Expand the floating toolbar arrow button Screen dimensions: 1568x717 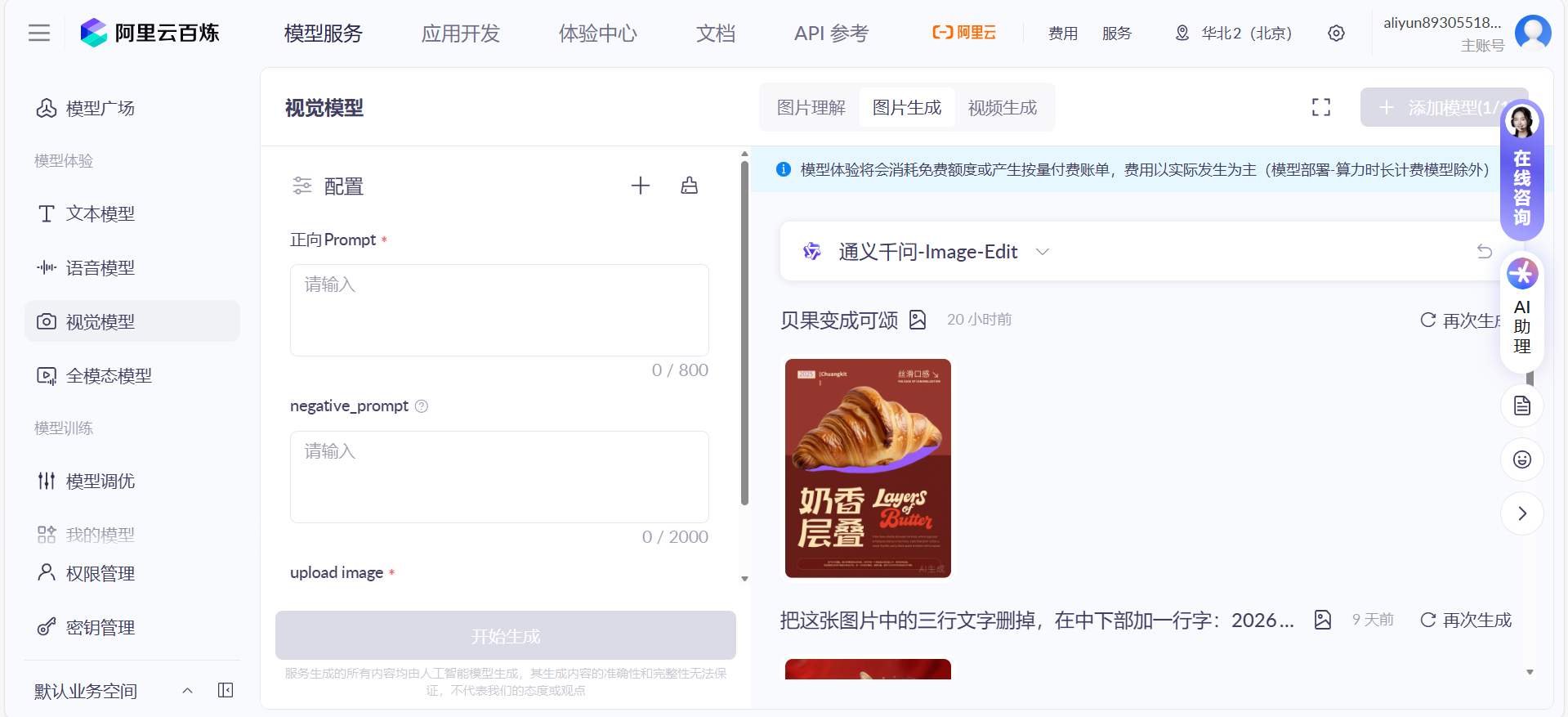[x=1521, y=513]
